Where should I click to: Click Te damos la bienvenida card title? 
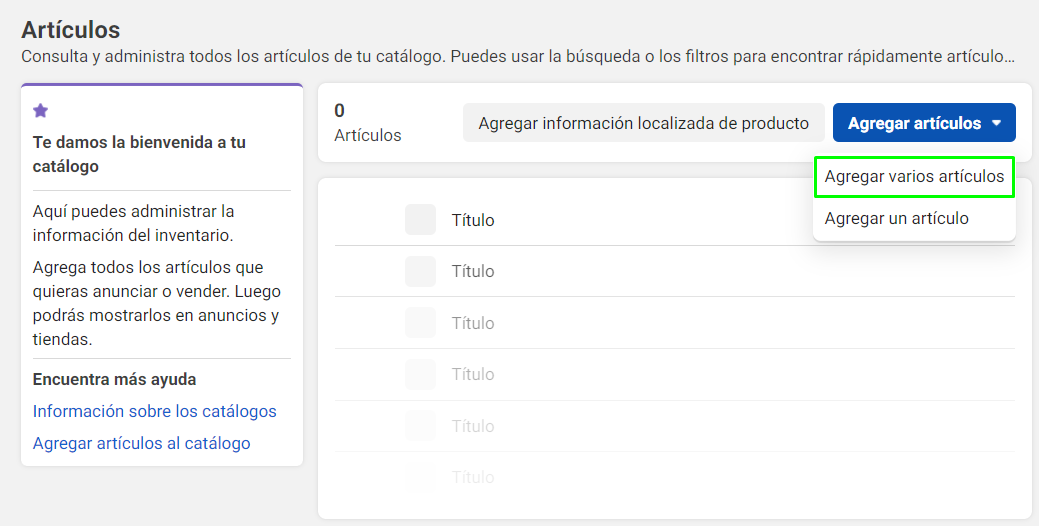click(139, 154)
